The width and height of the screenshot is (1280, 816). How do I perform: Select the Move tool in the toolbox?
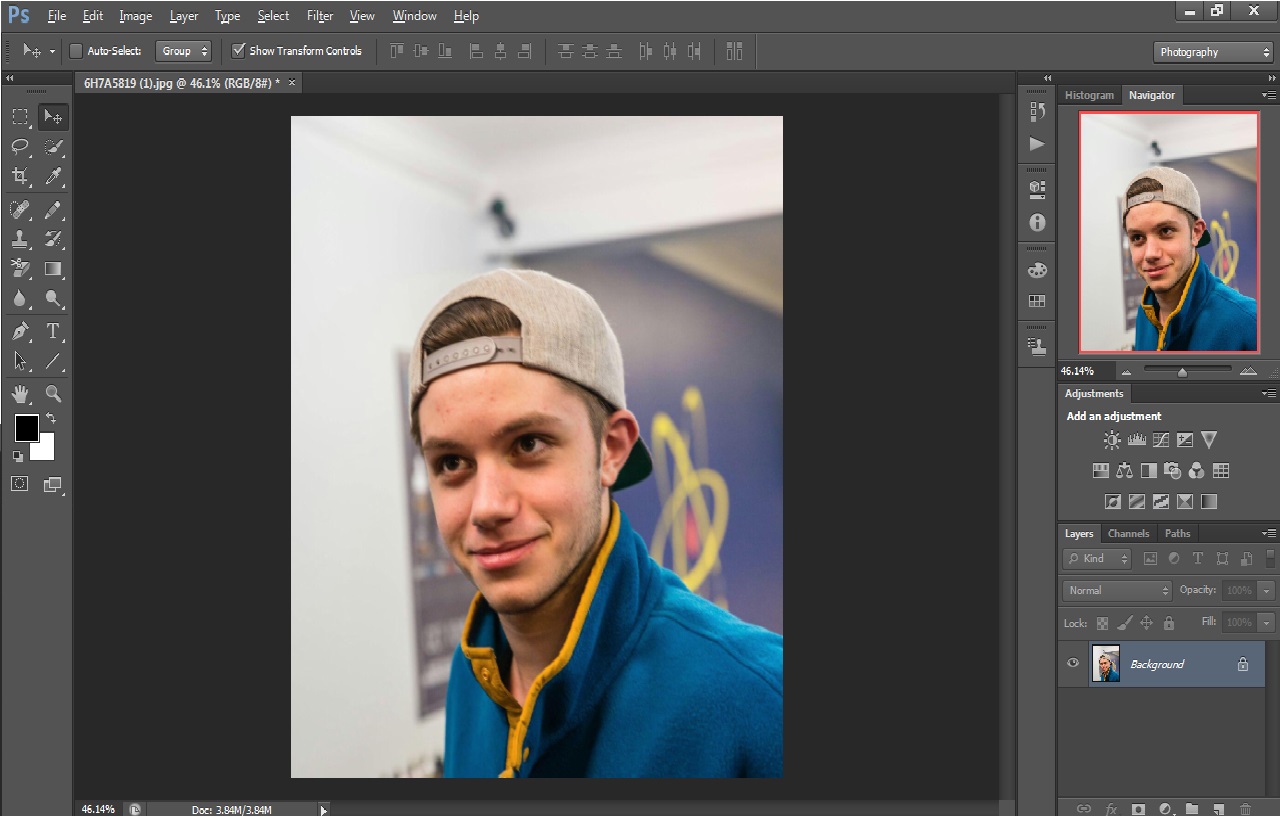point(54,117)
